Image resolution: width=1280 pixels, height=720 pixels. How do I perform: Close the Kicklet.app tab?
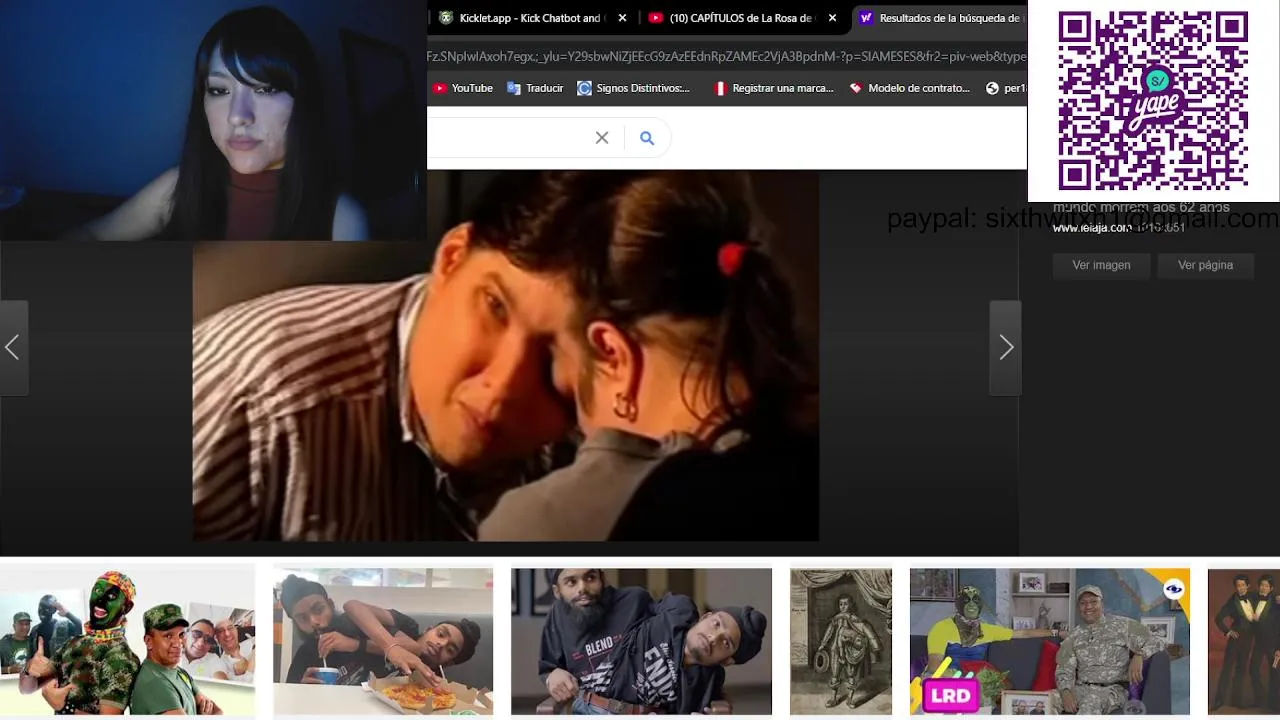tap(622, 18)
